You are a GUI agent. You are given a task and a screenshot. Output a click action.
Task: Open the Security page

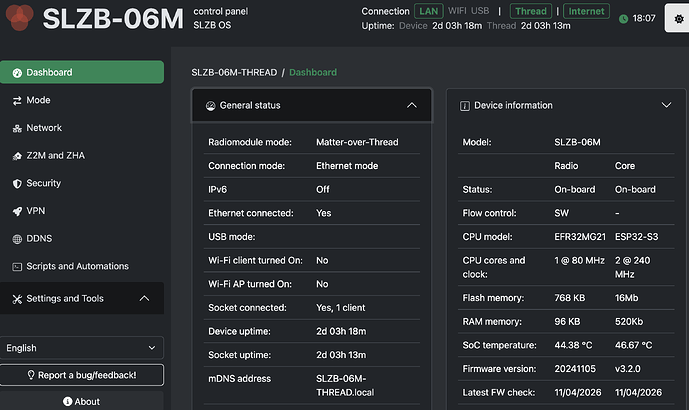pos(82,183)
